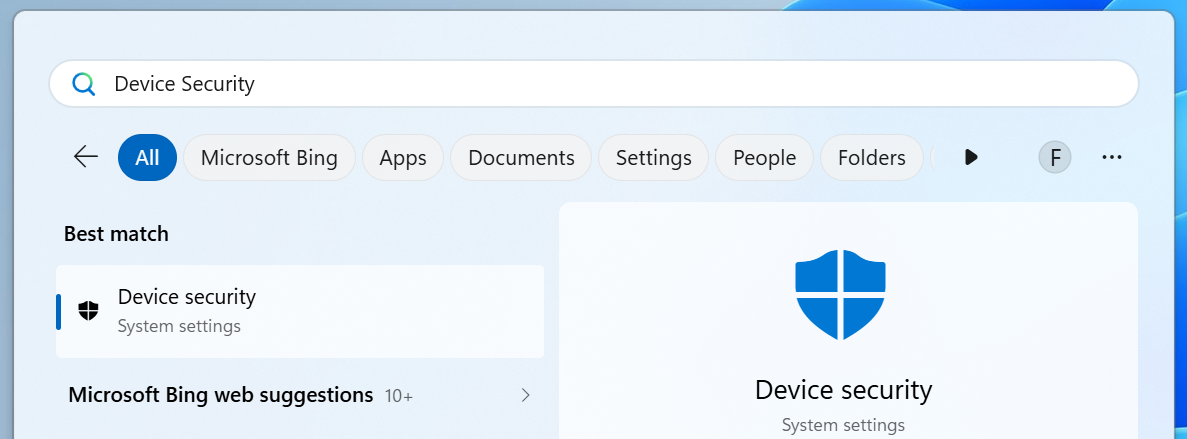Open the F account avatar
The height and width of the screenshot is (439, 1187).
1055,157
